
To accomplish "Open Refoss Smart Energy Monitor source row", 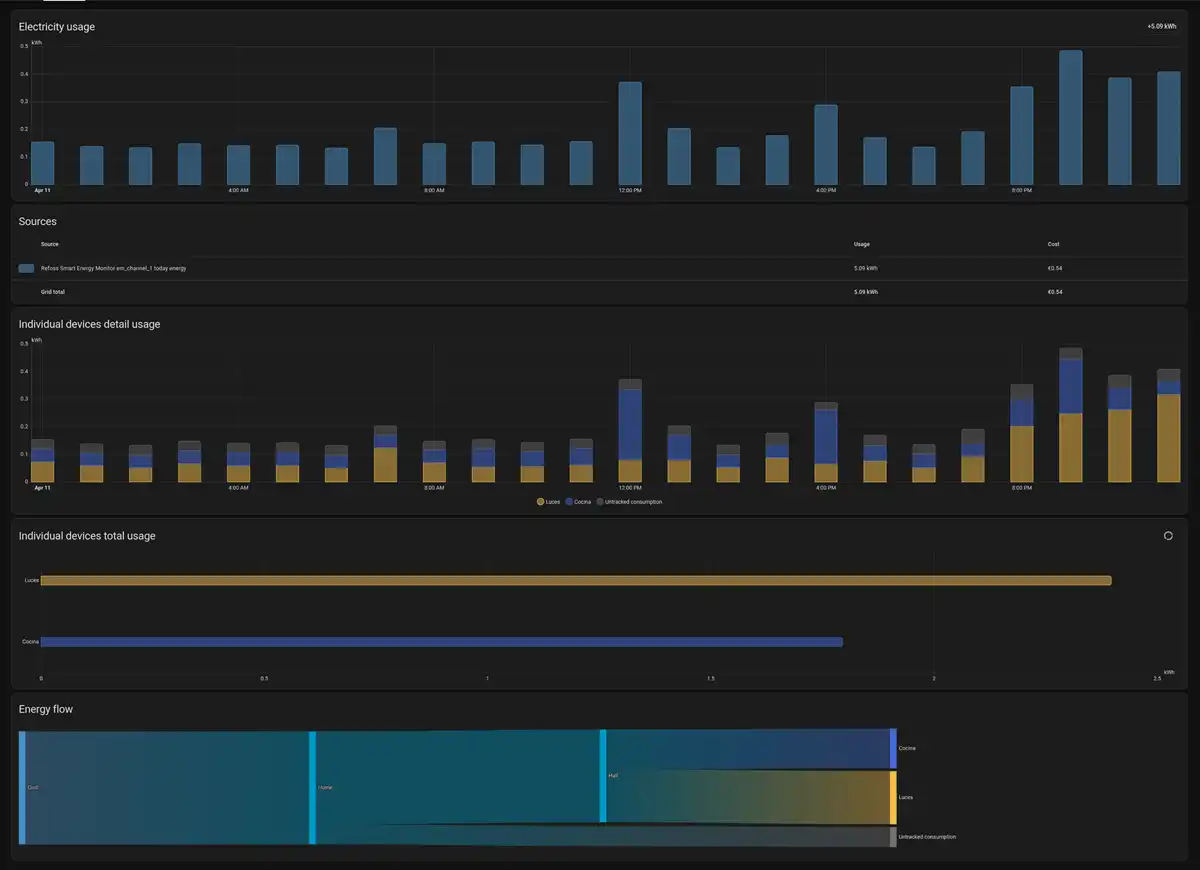I will tap(113, 268).
